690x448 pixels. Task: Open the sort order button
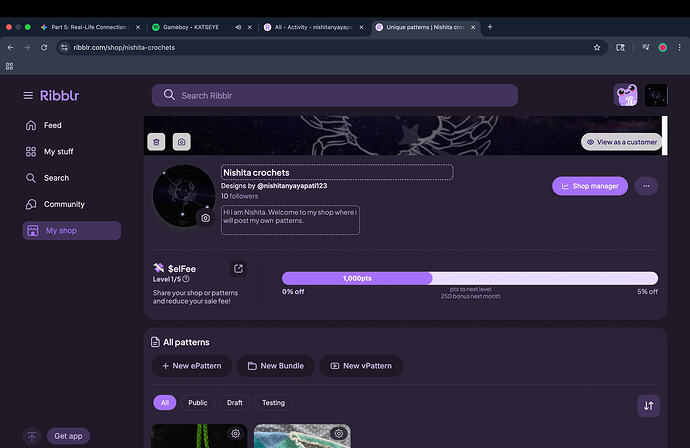click(x=649, y=406)
